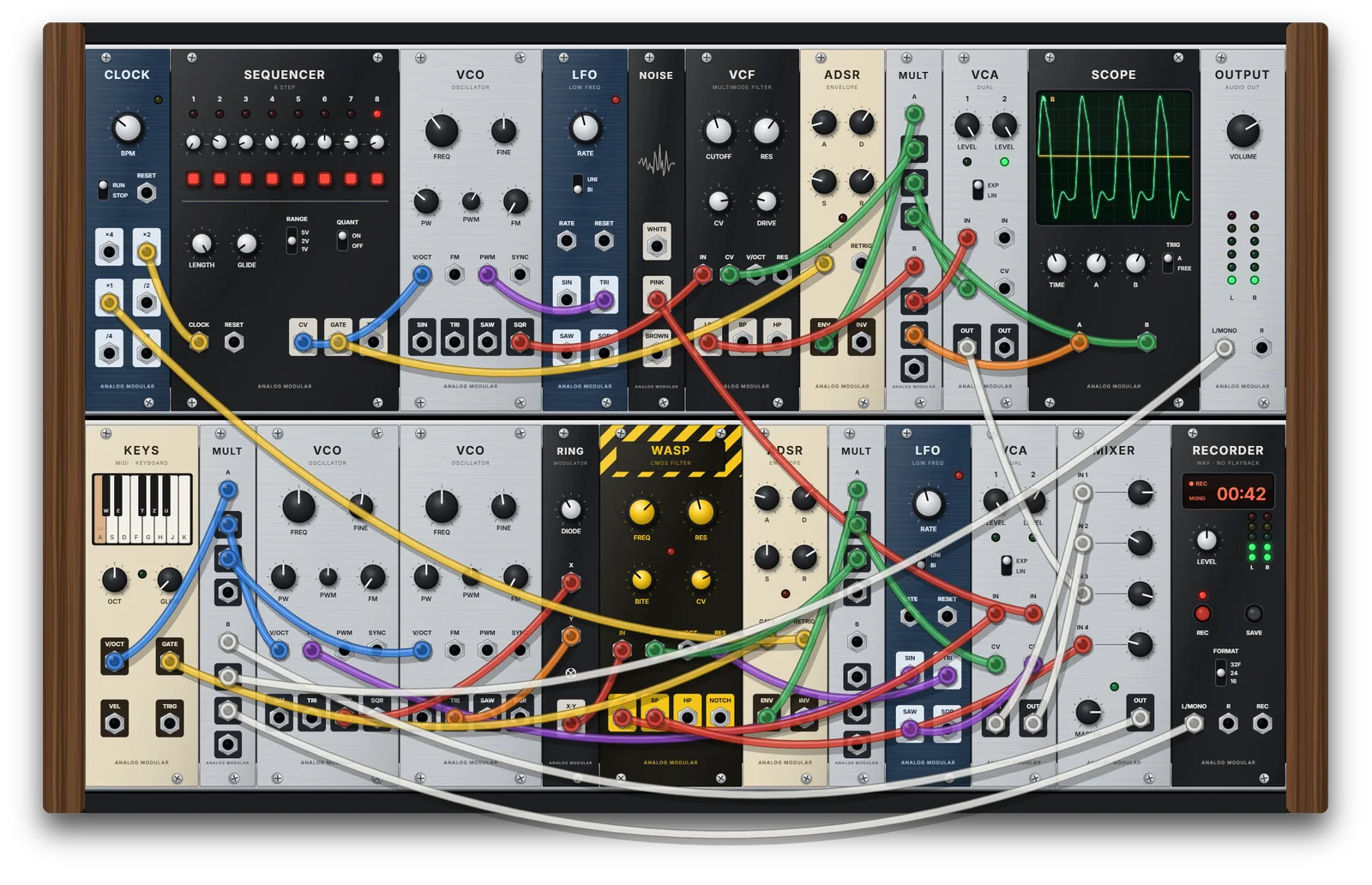Click the KEYS GATE output jack
The height and width of the screenshot is (885, 1372).
point(170,661)
